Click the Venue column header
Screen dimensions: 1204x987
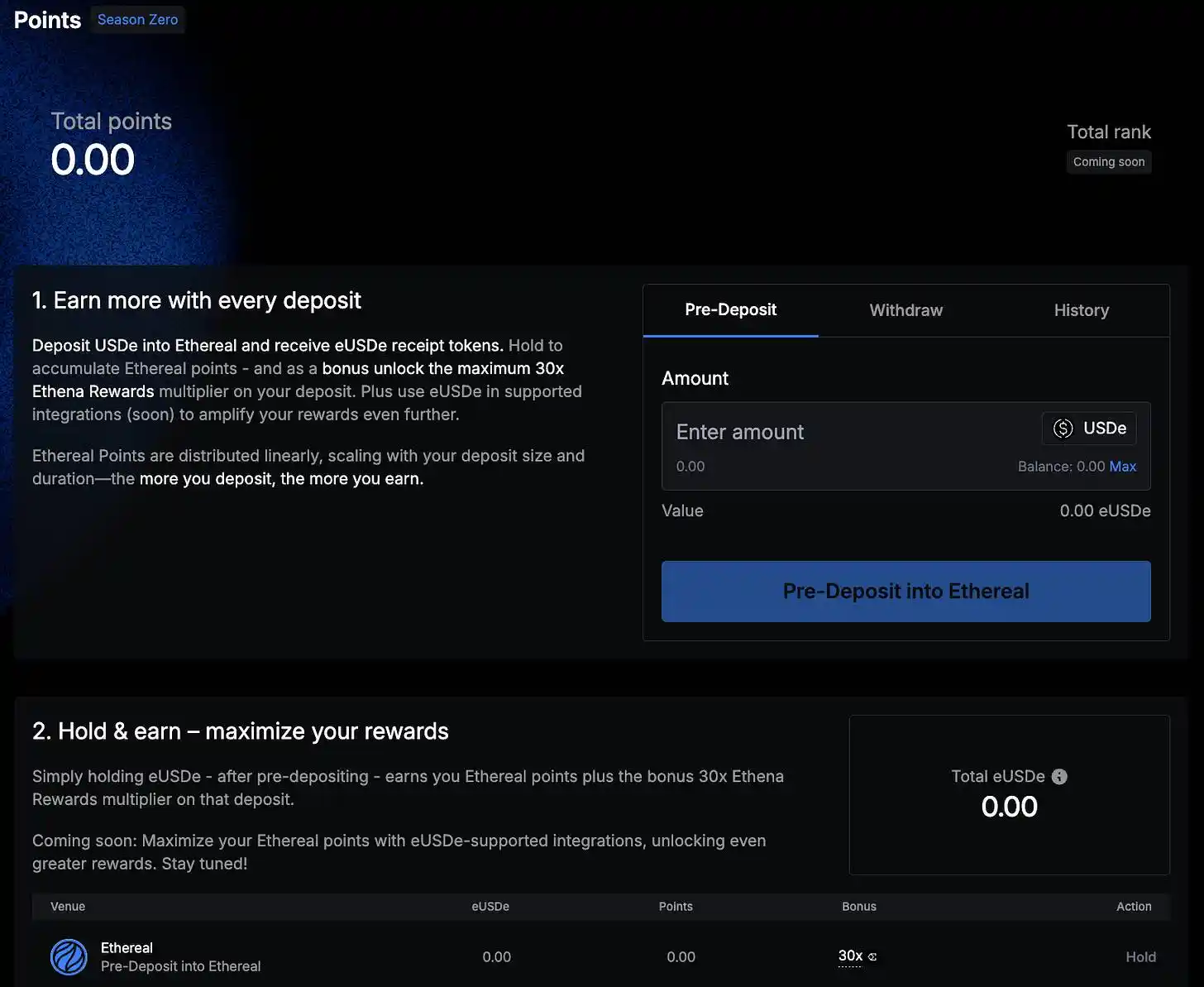[x=68, y=907]
